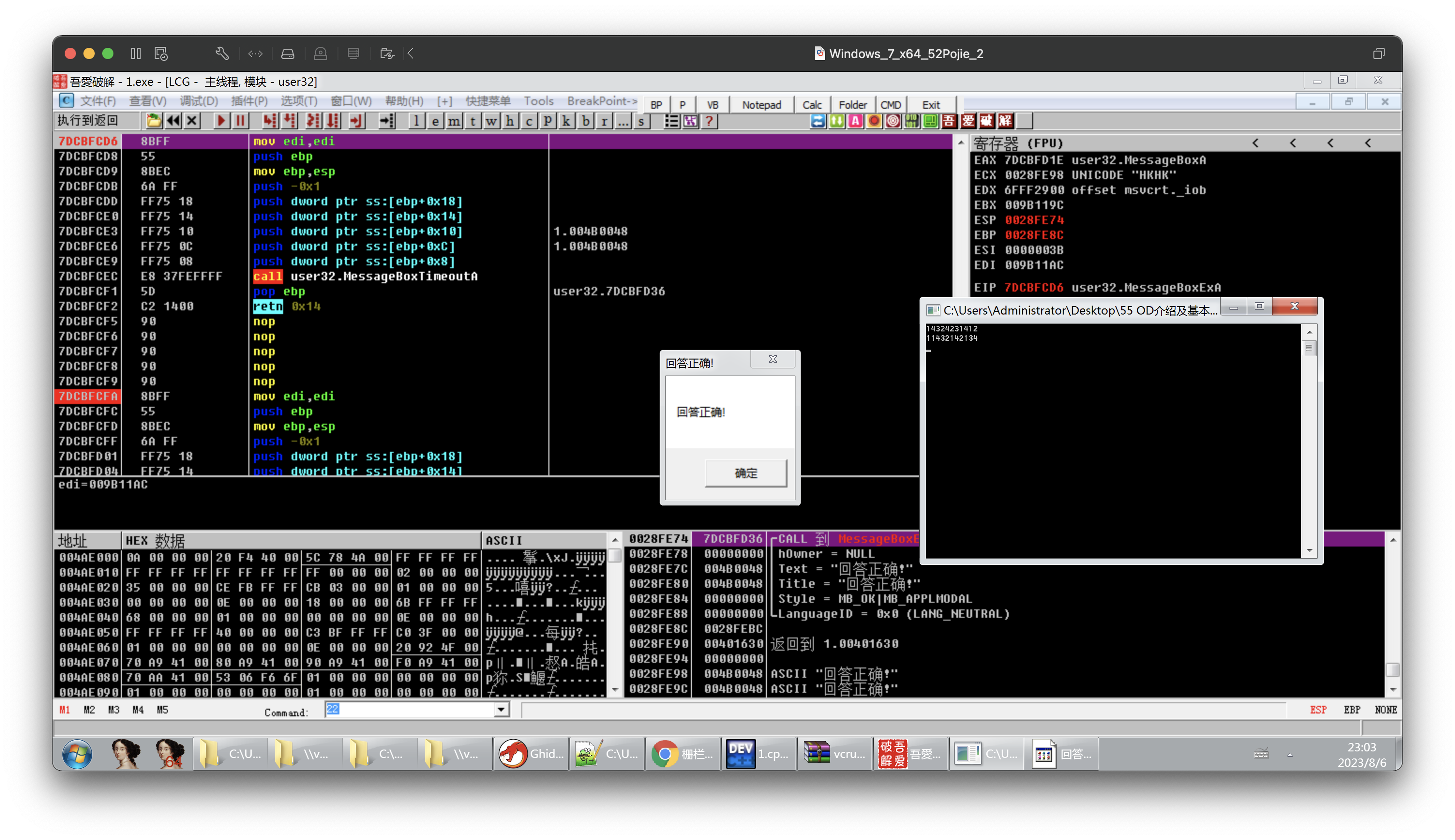This screenshot has height=840, width=1455.
Task: Click the pink 'A' plugin icon
Action: coord(855,121)
